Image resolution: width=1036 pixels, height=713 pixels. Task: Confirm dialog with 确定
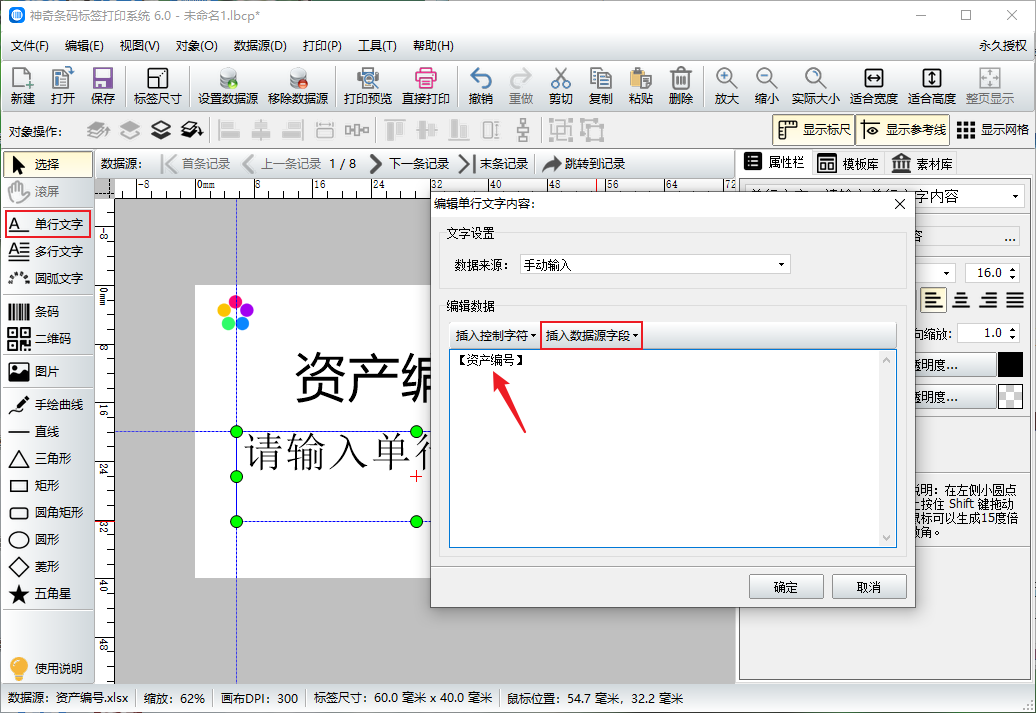click(x=786, y=587)
